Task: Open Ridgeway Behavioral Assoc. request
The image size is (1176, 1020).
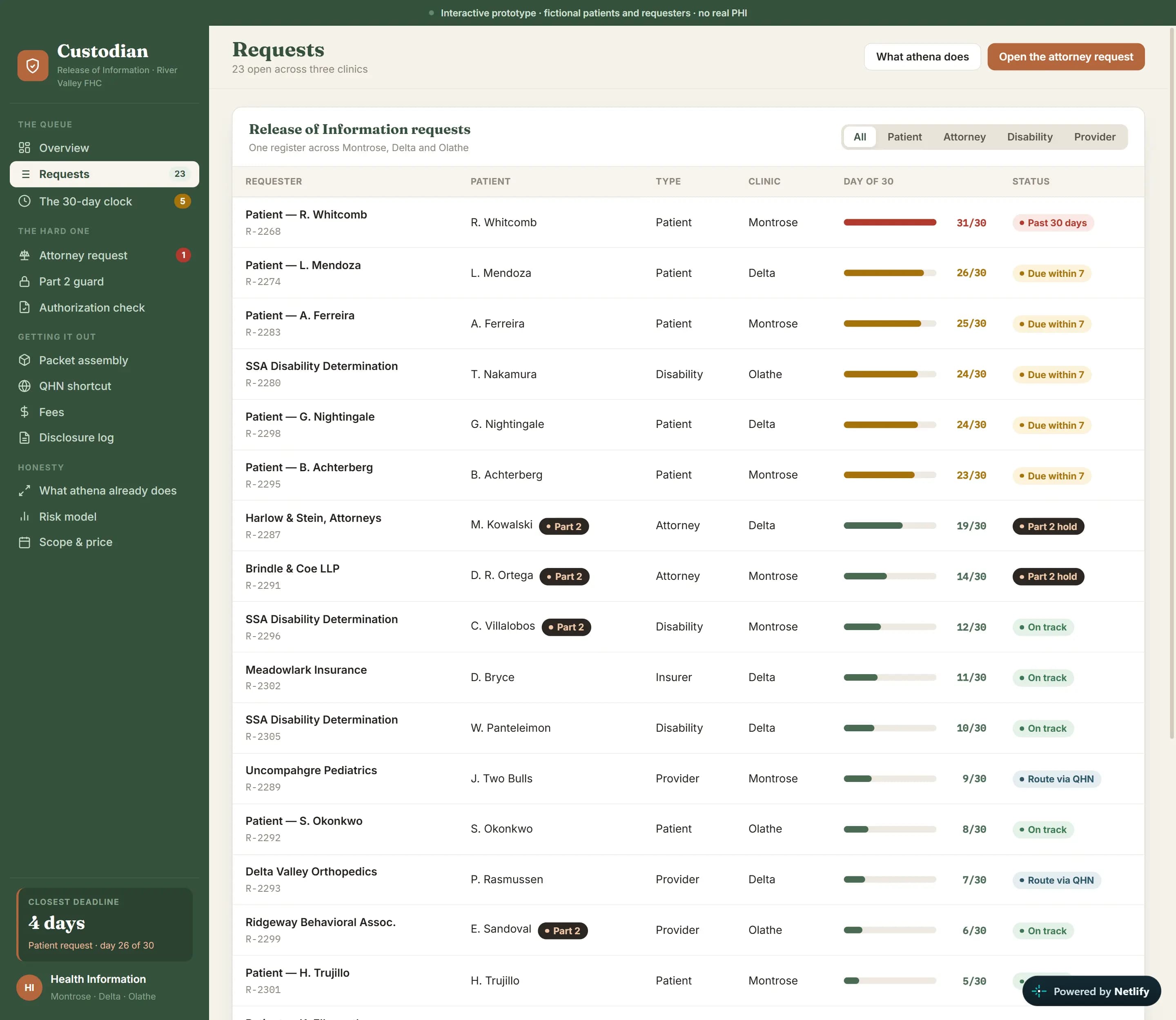Action: 688,930
